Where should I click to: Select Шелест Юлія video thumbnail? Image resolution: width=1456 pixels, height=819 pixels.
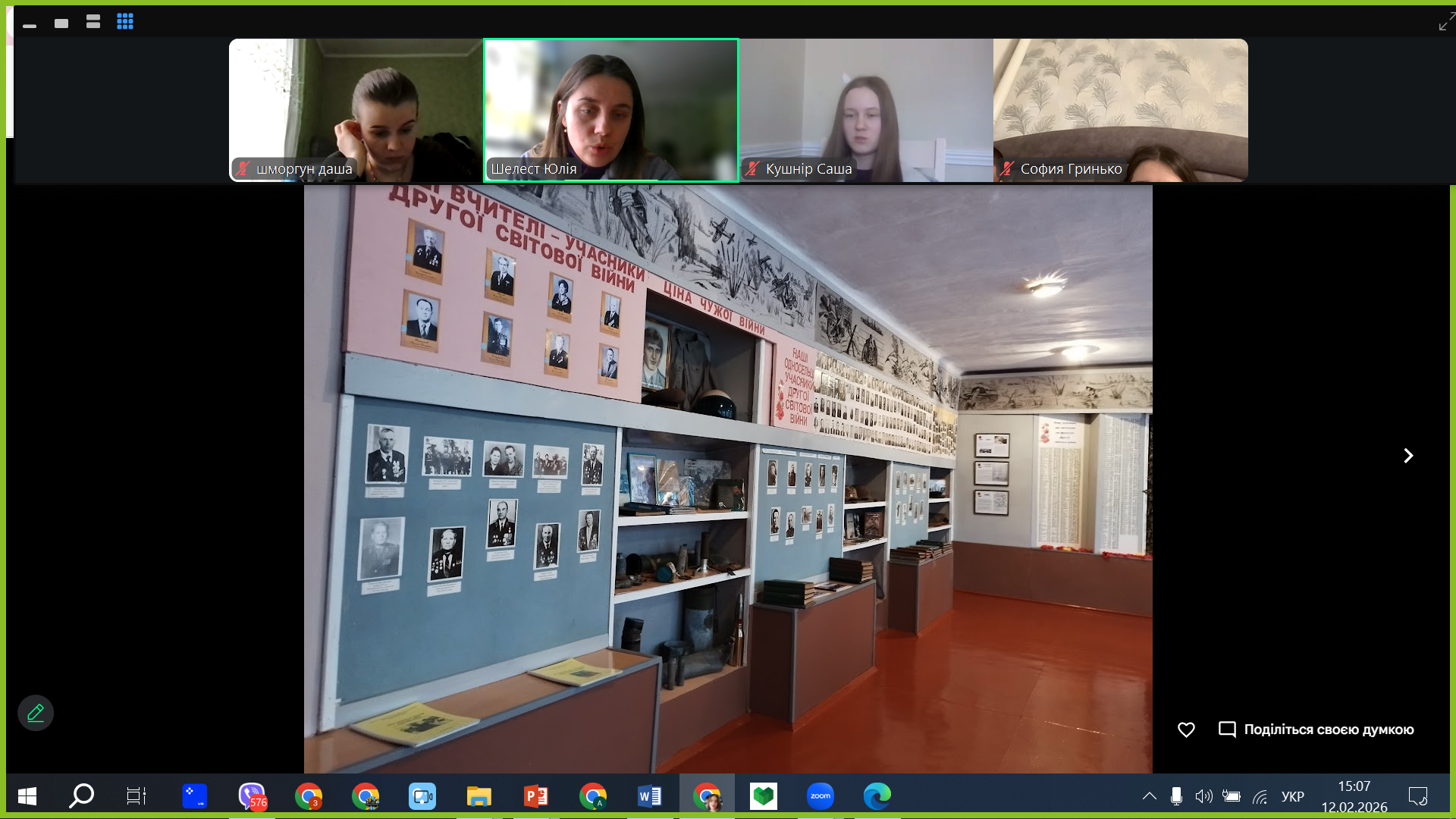pyautogui.click(x=611, y=110)
